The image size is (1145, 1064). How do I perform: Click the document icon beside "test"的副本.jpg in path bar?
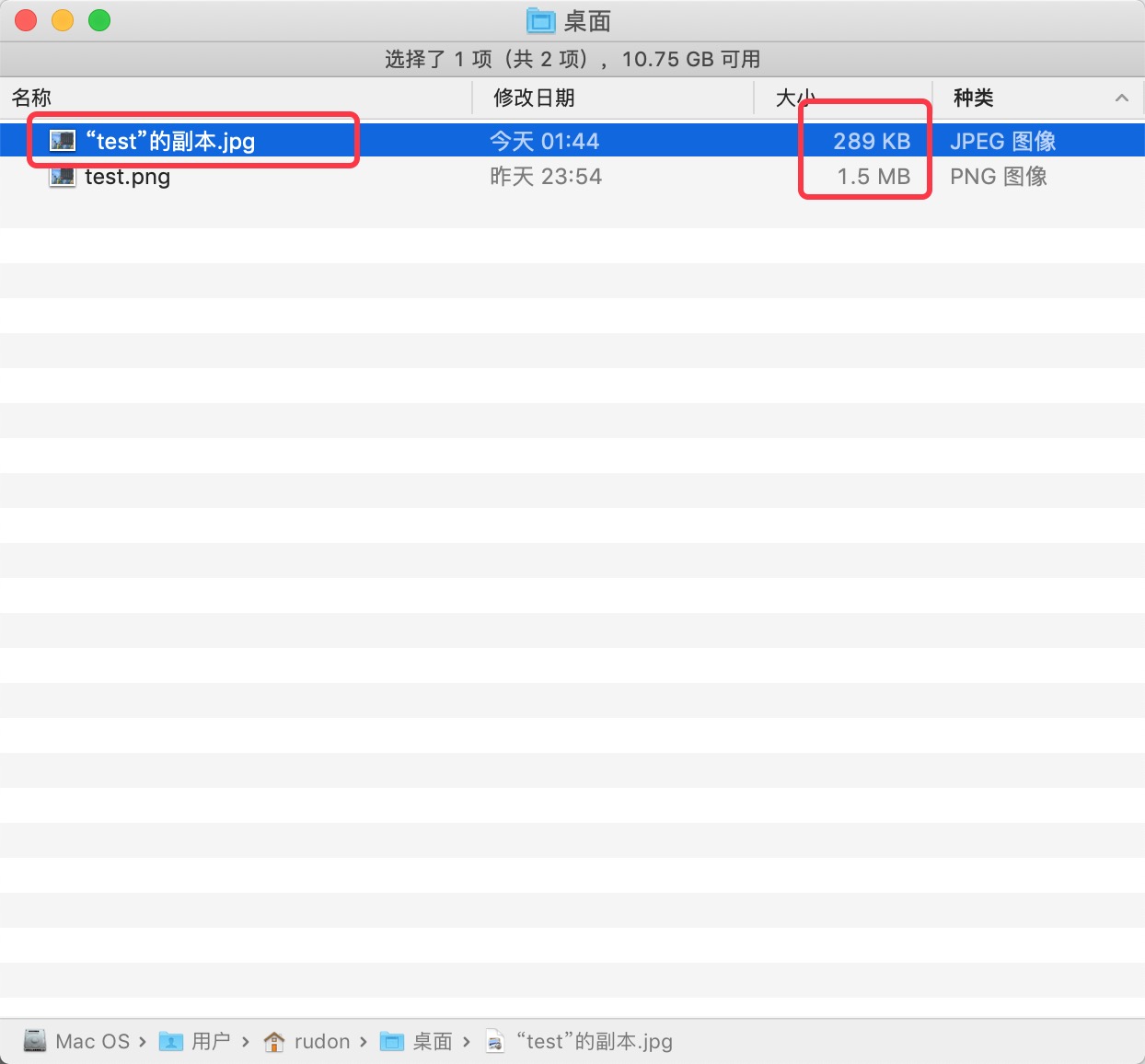(494, 1041)
